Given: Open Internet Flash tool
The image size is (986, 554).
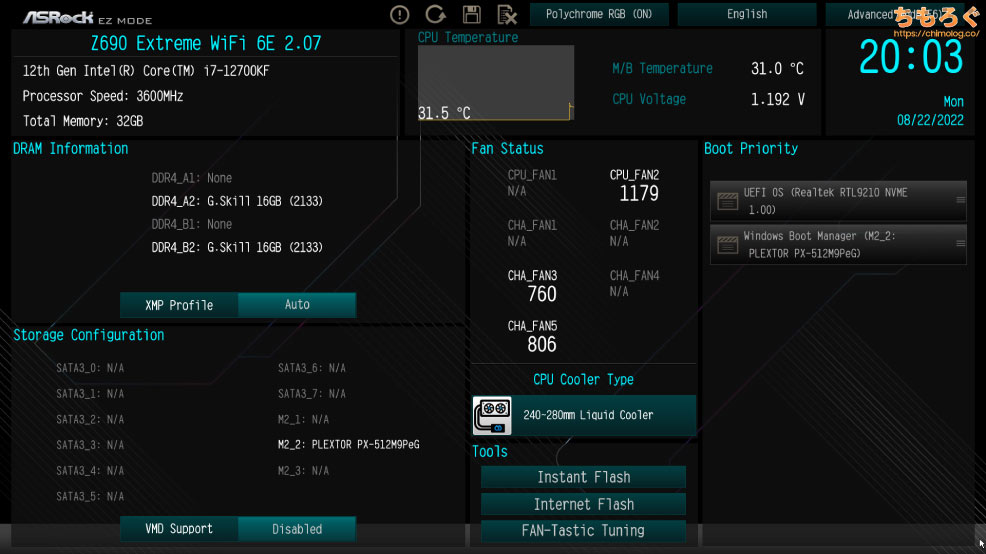Looking at the screenshot, I should point(584,504).
